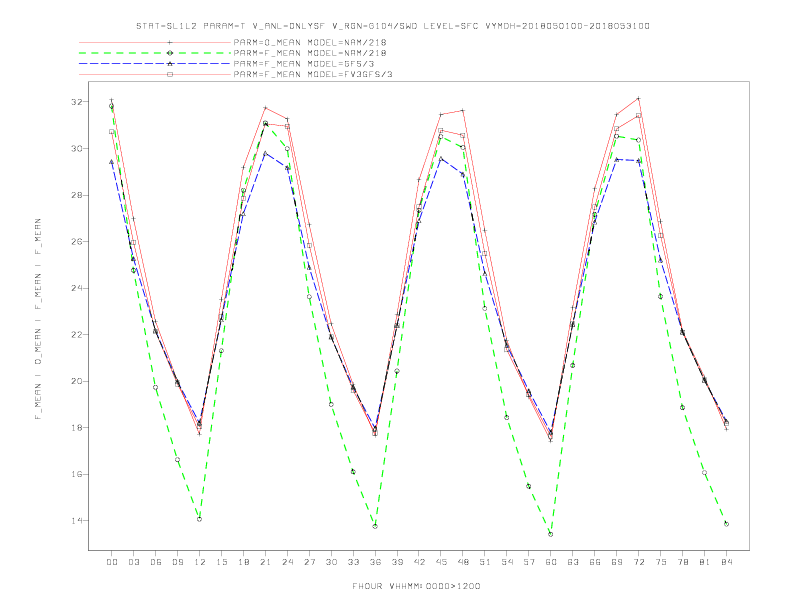Viewport: 792px width, 612px height.
Task: Click the diamond marker on the green legend line
Action: [170, 53]
